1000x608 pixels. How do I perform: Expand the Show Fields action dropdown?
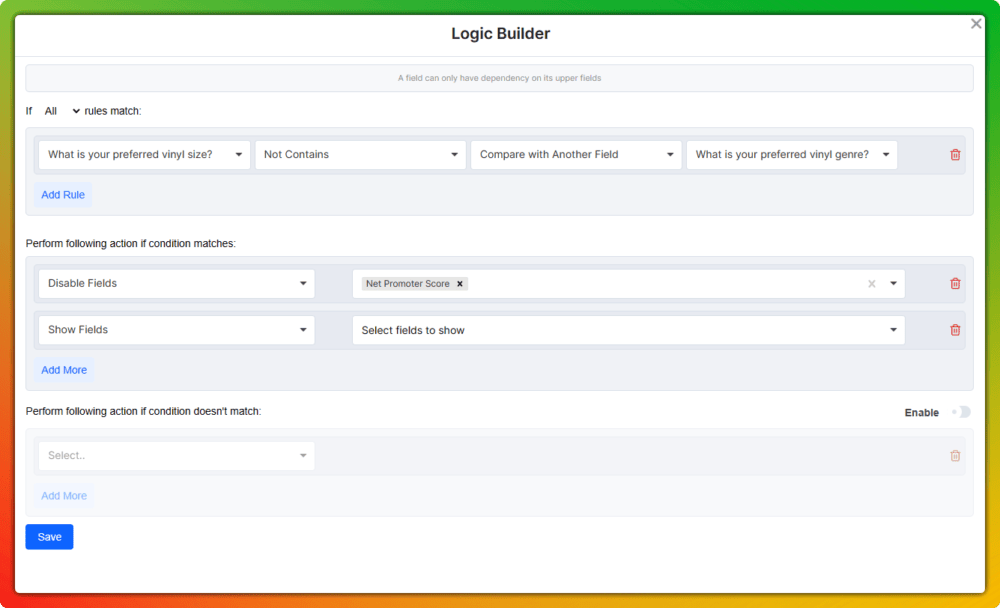click(x=176, y=330)
